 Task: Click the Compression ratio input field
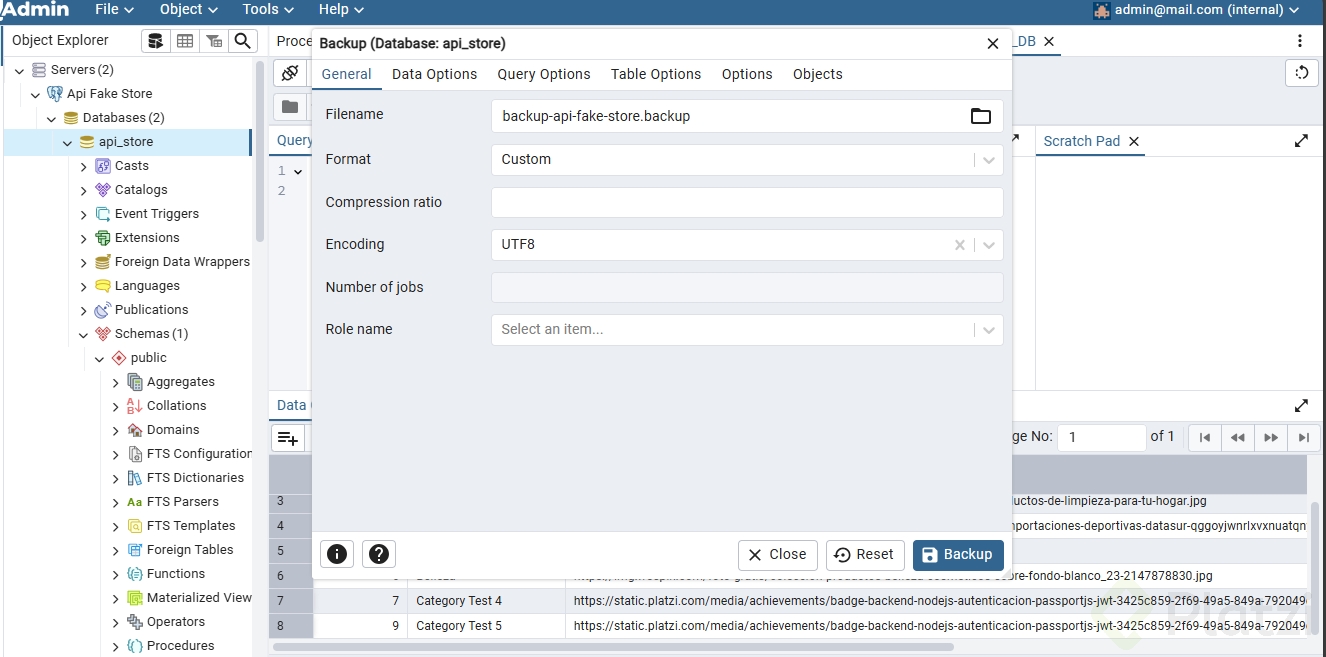click(746, 202)
